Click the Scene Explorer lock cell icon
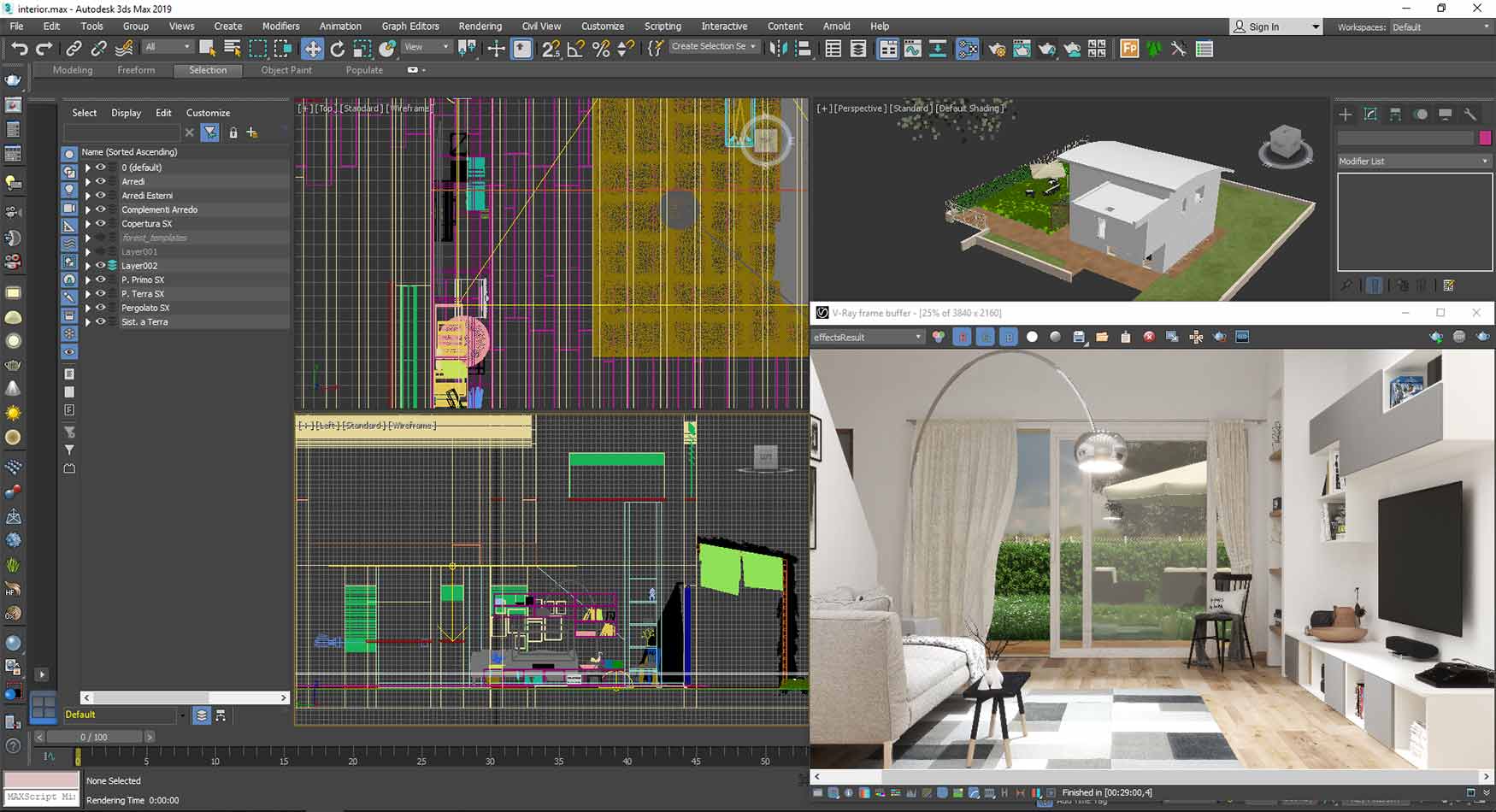The height and width of the screenshot is (812, 1496). pos(233,132)
